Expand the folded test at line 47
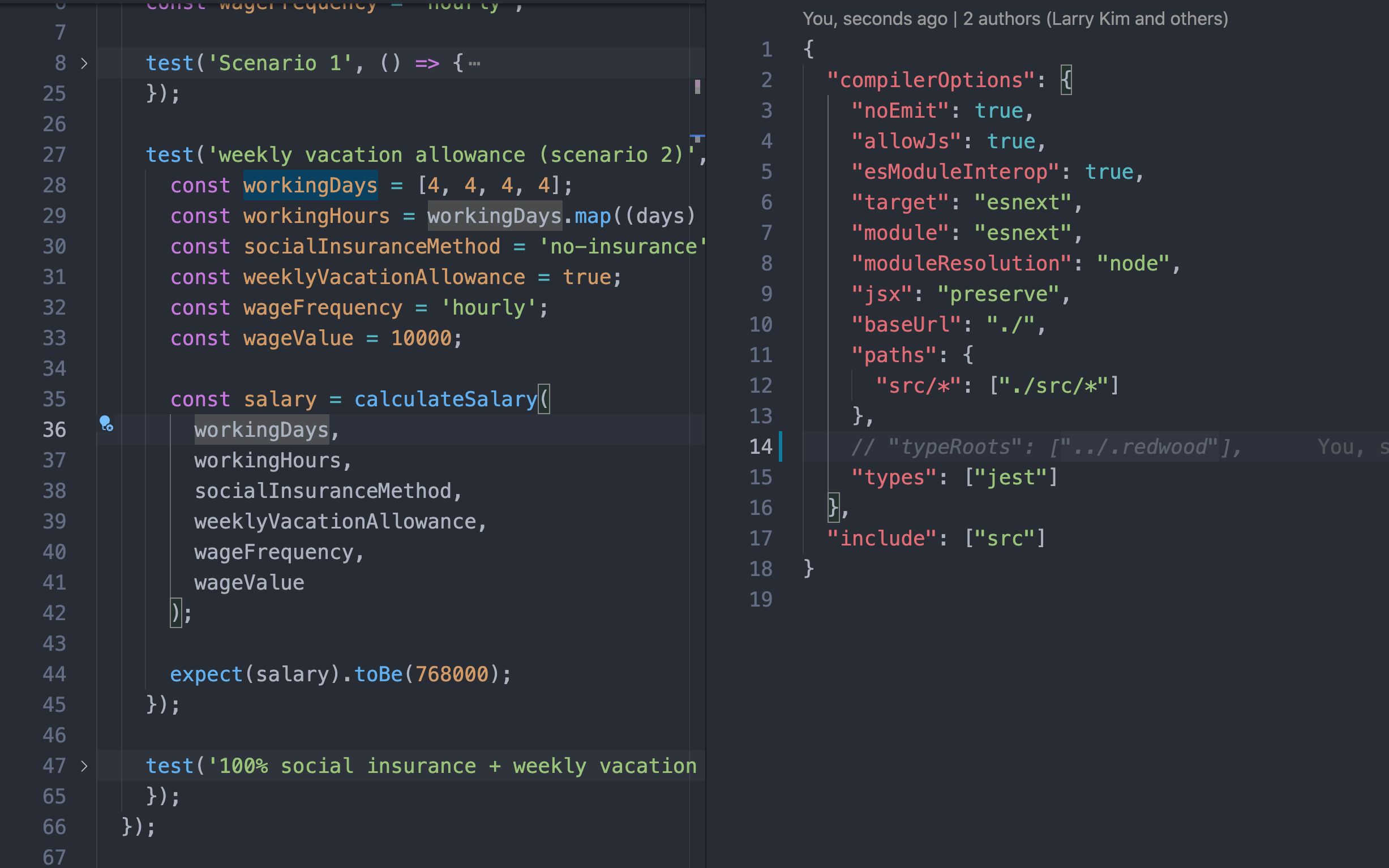 (x=85, y=765)
